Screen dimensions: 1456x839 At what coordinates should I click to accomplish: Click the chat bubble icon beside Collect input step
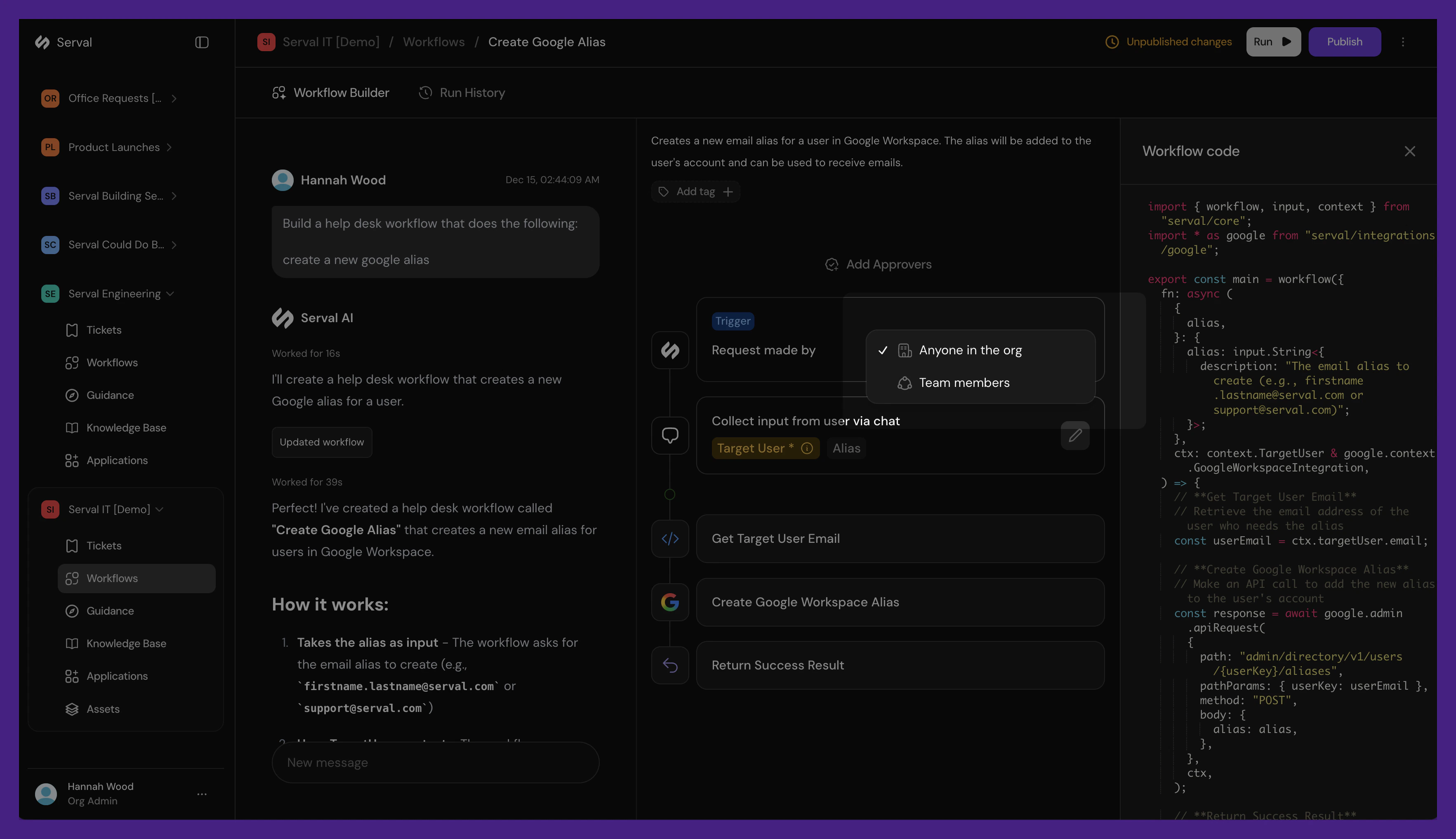(x=669, y=435)
